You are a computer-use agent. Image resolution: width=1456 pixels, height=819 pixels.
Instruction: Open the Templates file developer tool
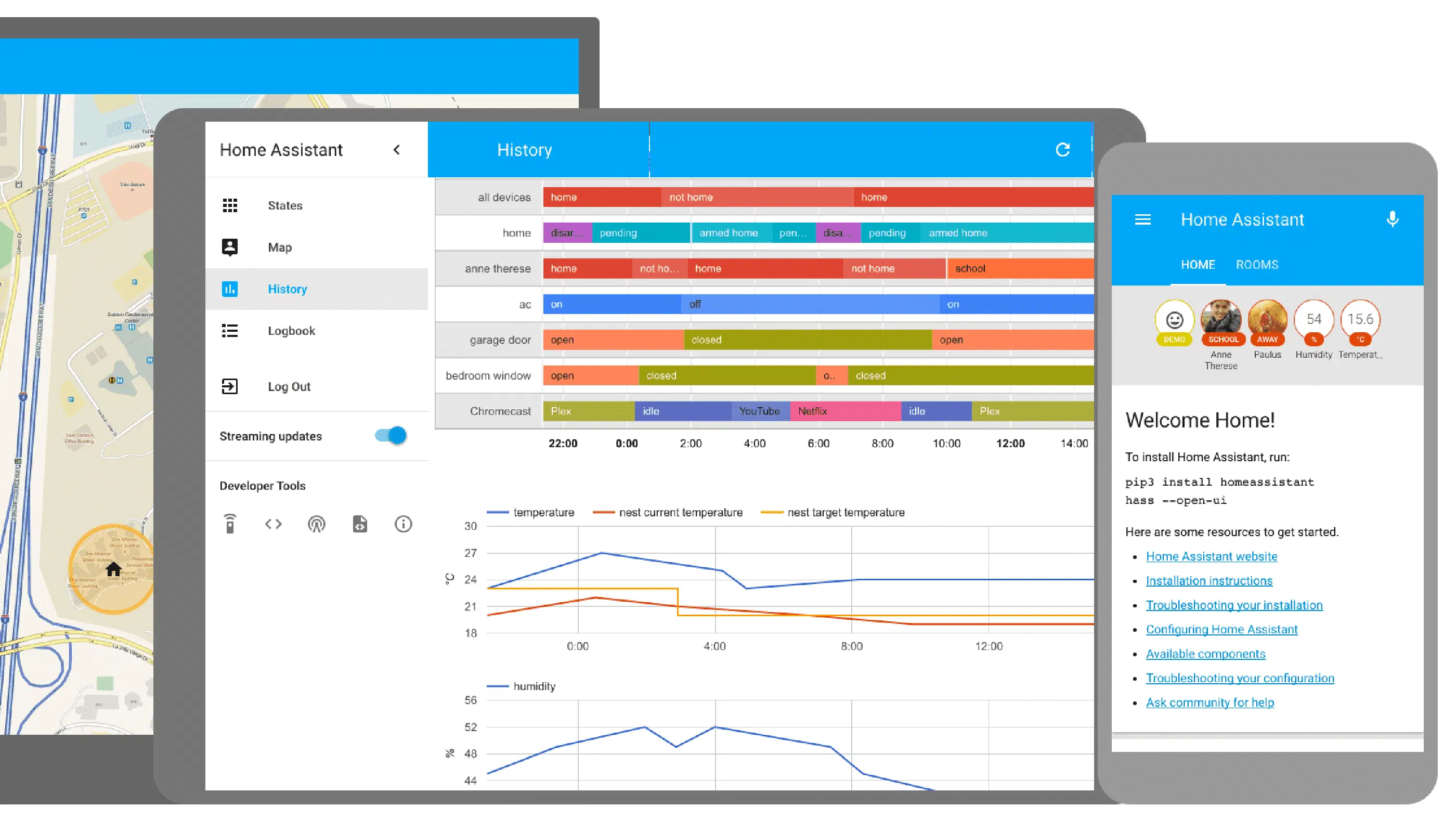360,524
